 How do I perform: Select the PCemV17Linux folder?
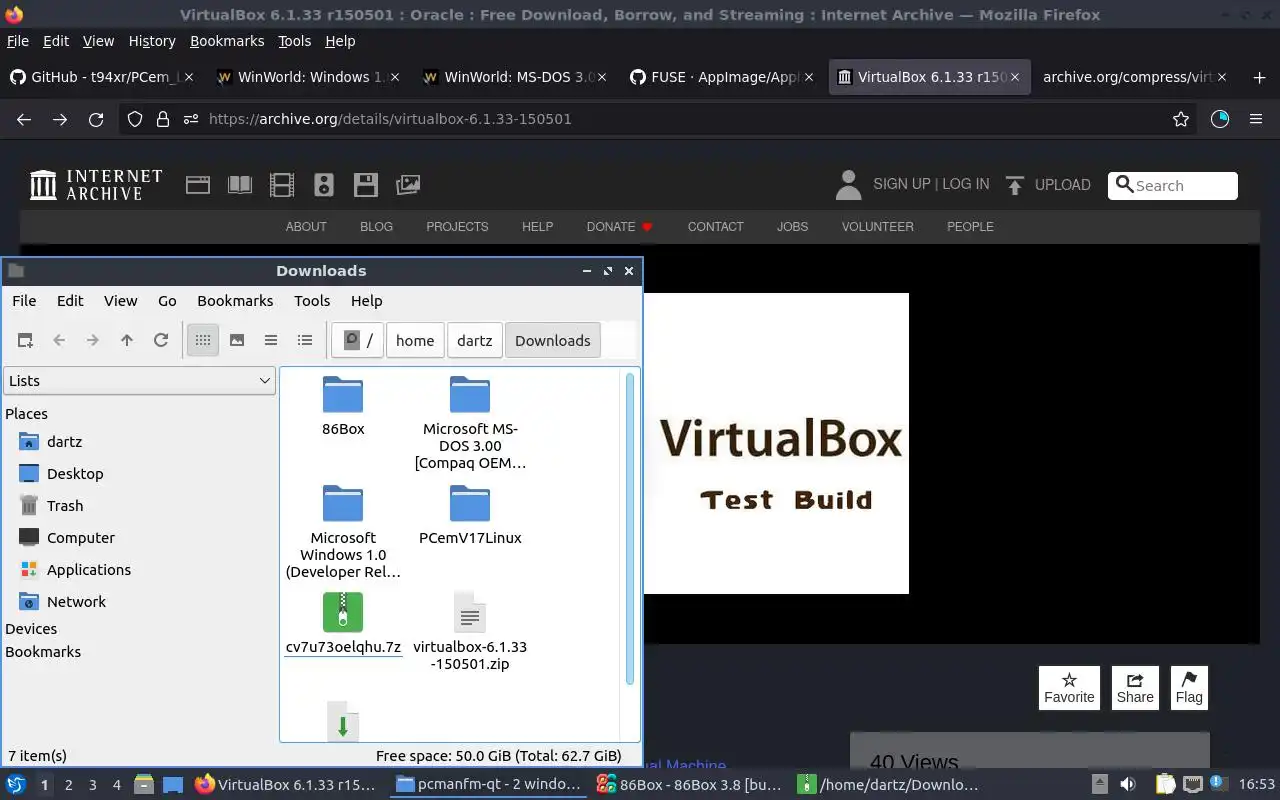(470, 515)
